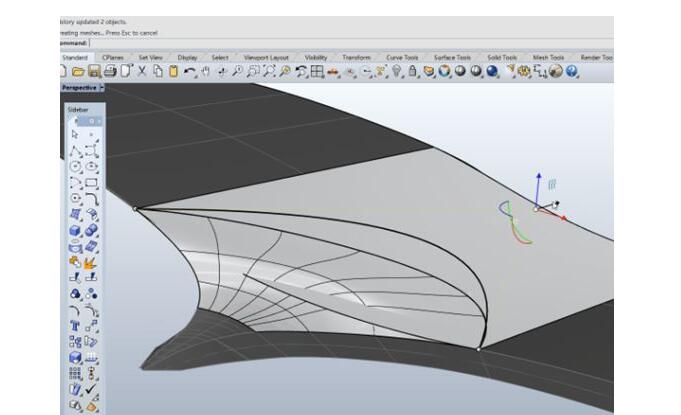The image size is (681, 415).
Task: Pick the selection arrow tool in the sidebar
Action: [x=75, y=134]
